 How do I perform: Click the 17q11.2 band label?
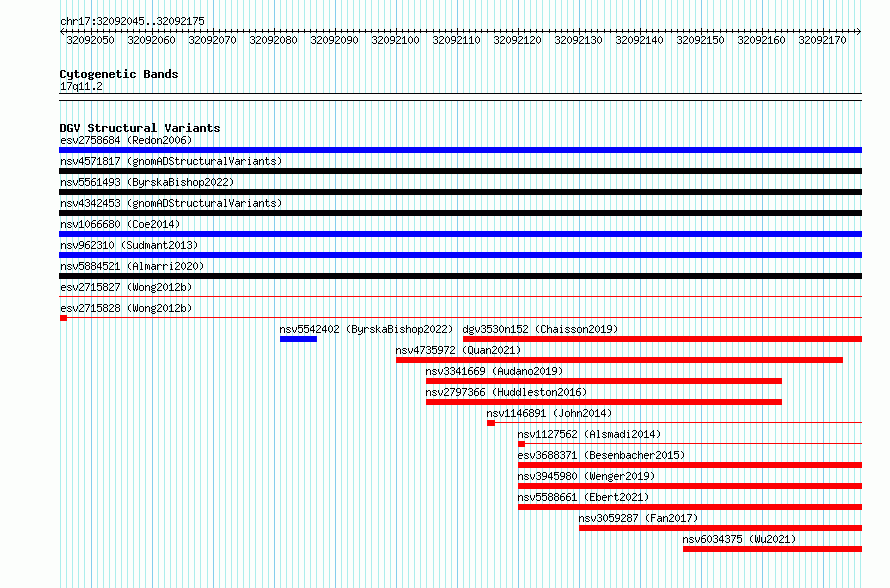point(81,86)
